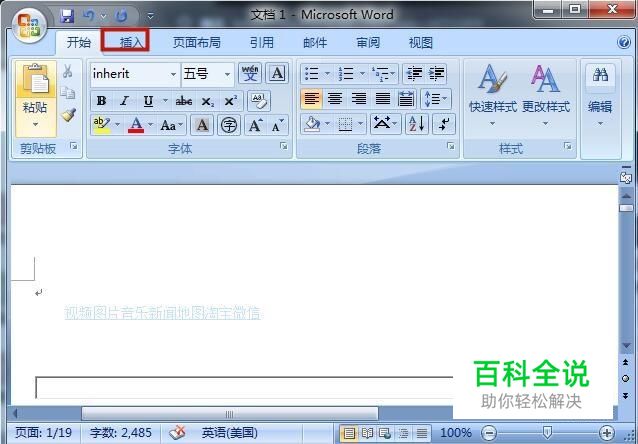Customize Quick Access Toolbar dropdown

(151, 16)
